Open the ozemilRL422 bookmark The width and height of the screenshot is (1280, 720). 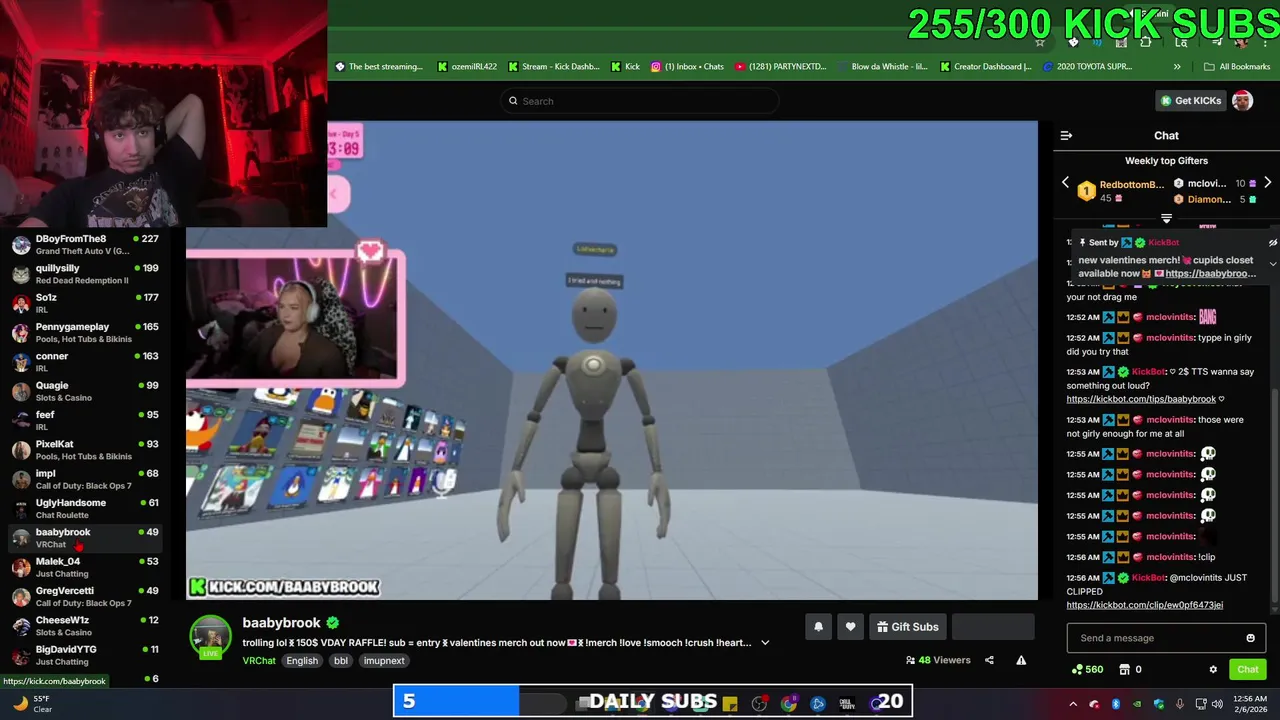467,67
